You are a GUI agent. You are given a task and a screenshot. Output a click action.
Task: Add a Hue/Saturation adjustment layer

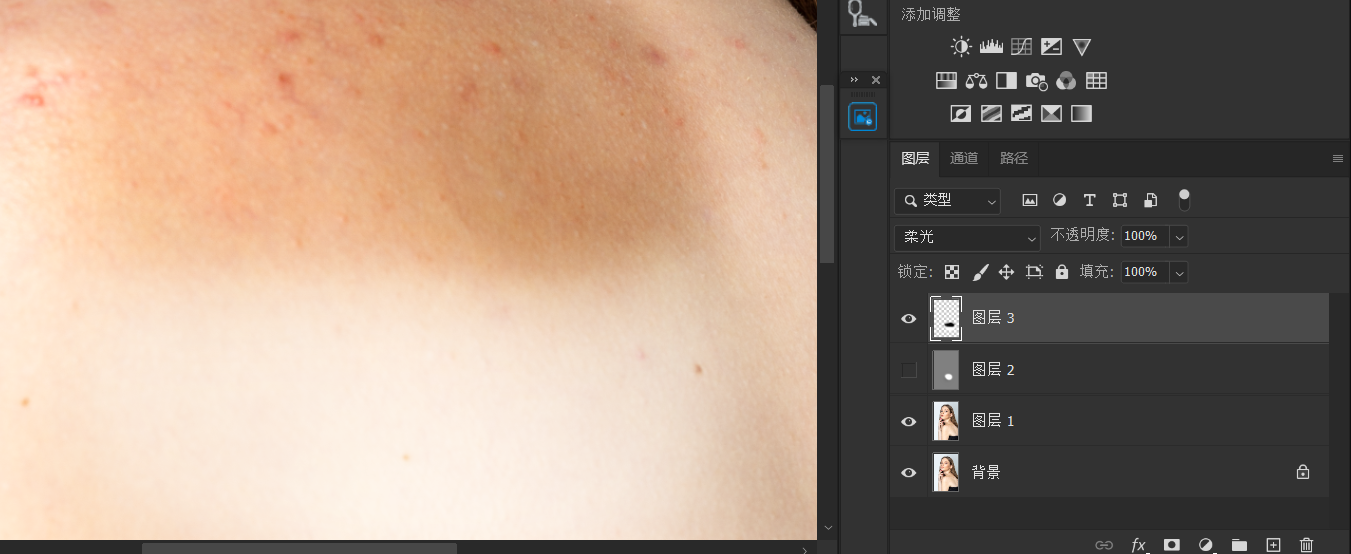[946, 80]
